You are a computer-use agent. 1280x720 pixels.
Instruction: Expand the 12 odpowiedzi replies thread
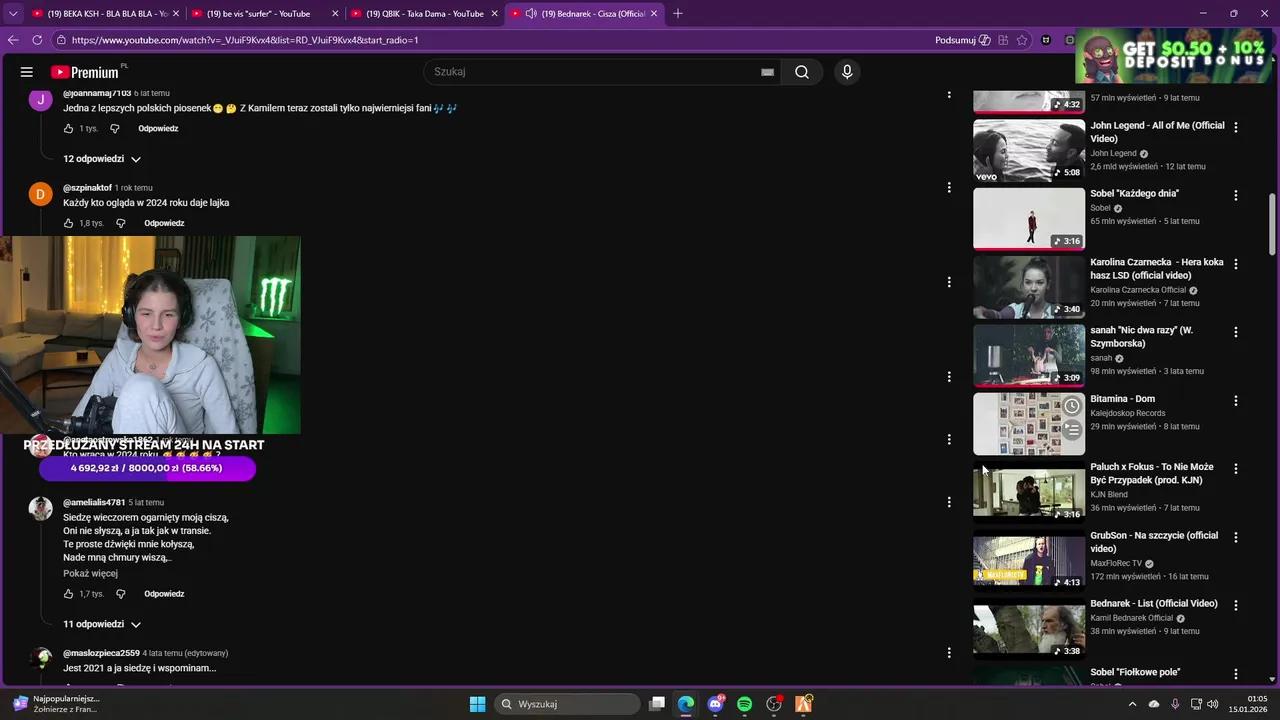point(101,158)
